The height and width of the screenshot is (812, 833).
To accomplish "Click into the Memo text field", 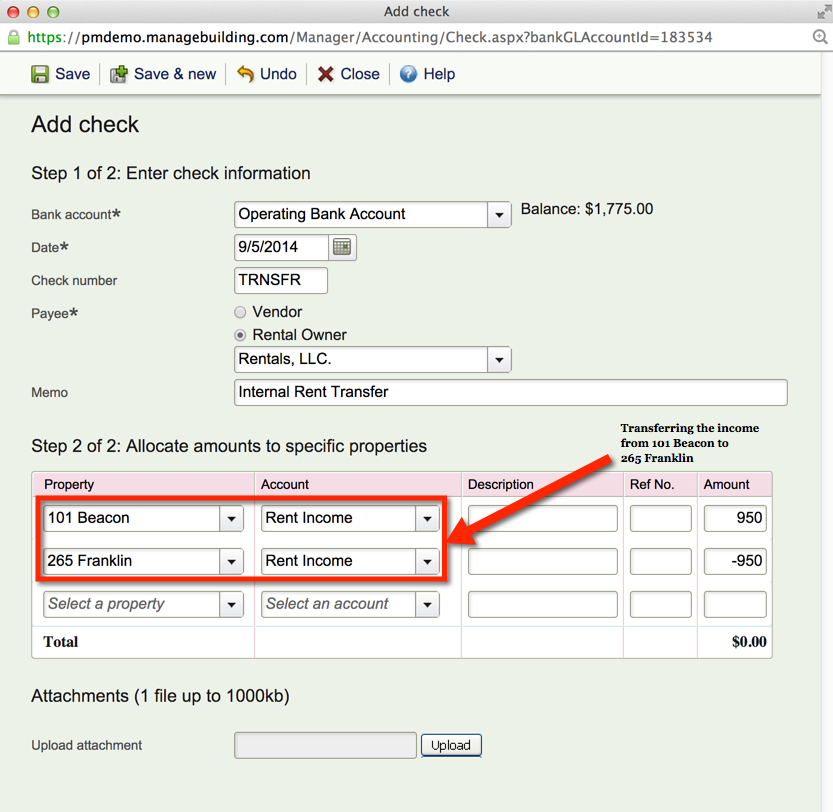I will [x=510, y=392].
